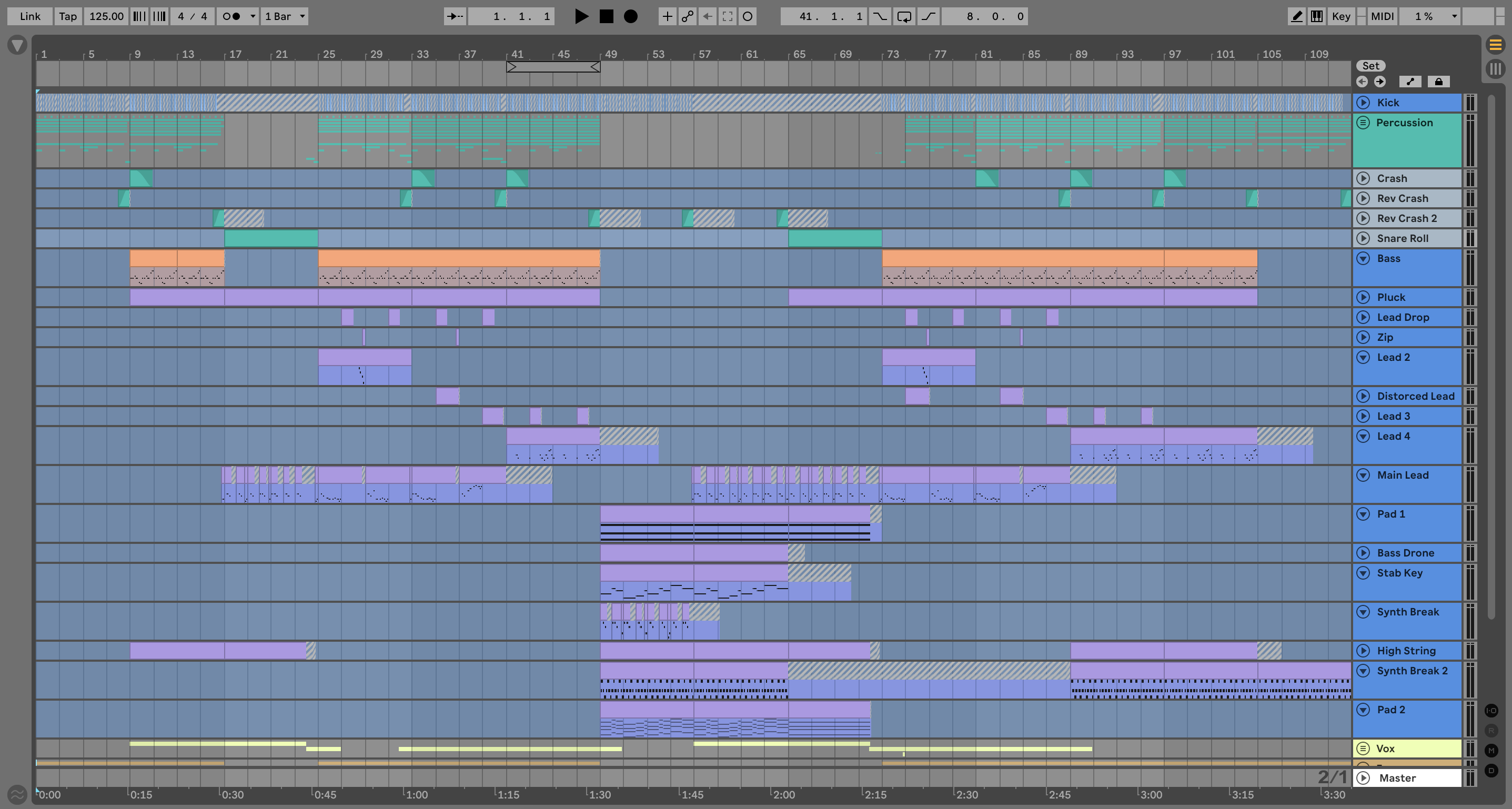Screen dimensions: 1512x809
Task: Click the Lock Envelopes padlock icon
Action: 1438,82
